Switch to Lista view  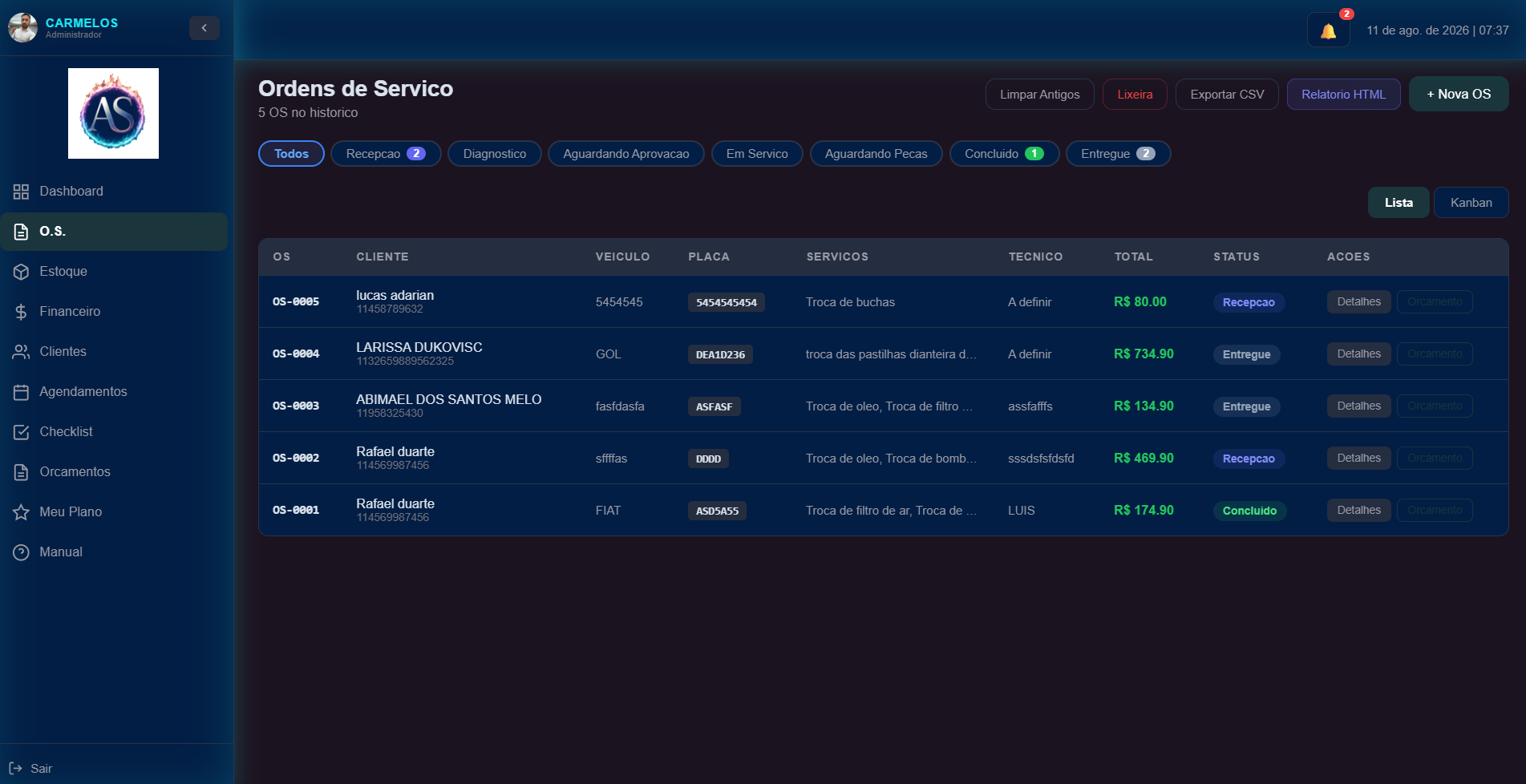pyautogui.click(x=1398, y=203)
